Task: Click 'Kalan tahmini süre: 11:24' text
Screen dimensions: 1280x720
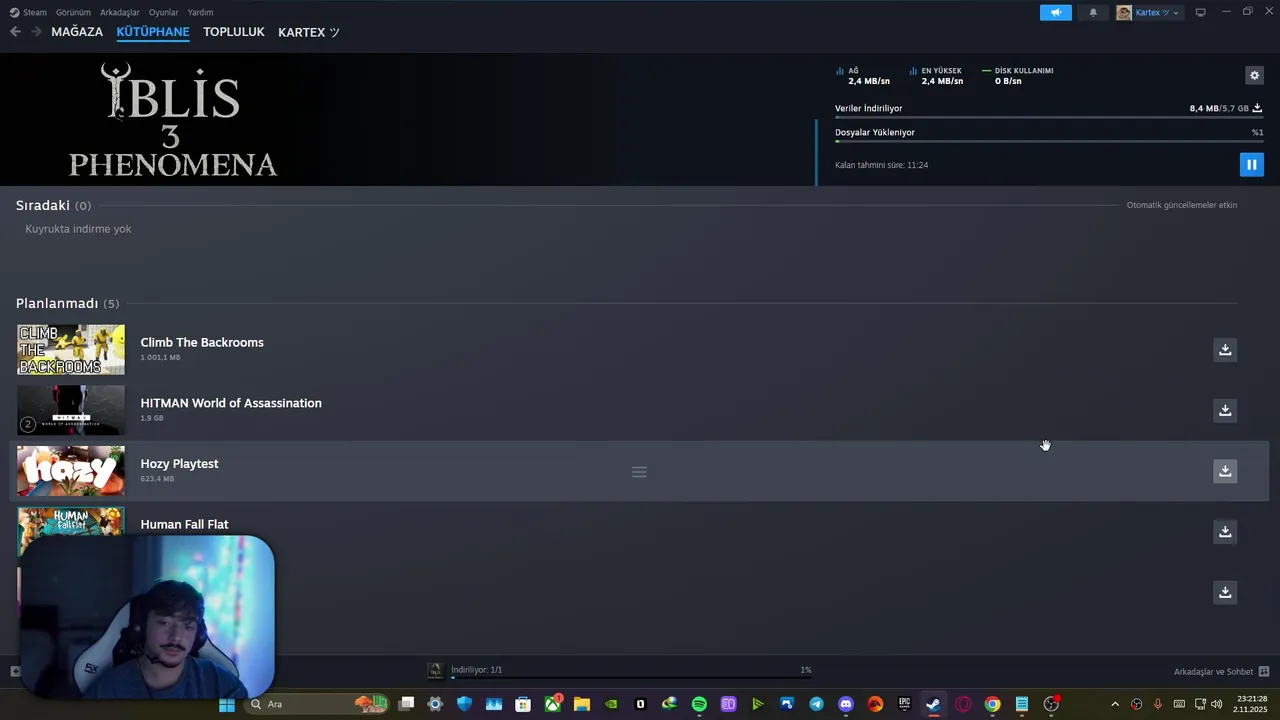Action: point(881,165)
